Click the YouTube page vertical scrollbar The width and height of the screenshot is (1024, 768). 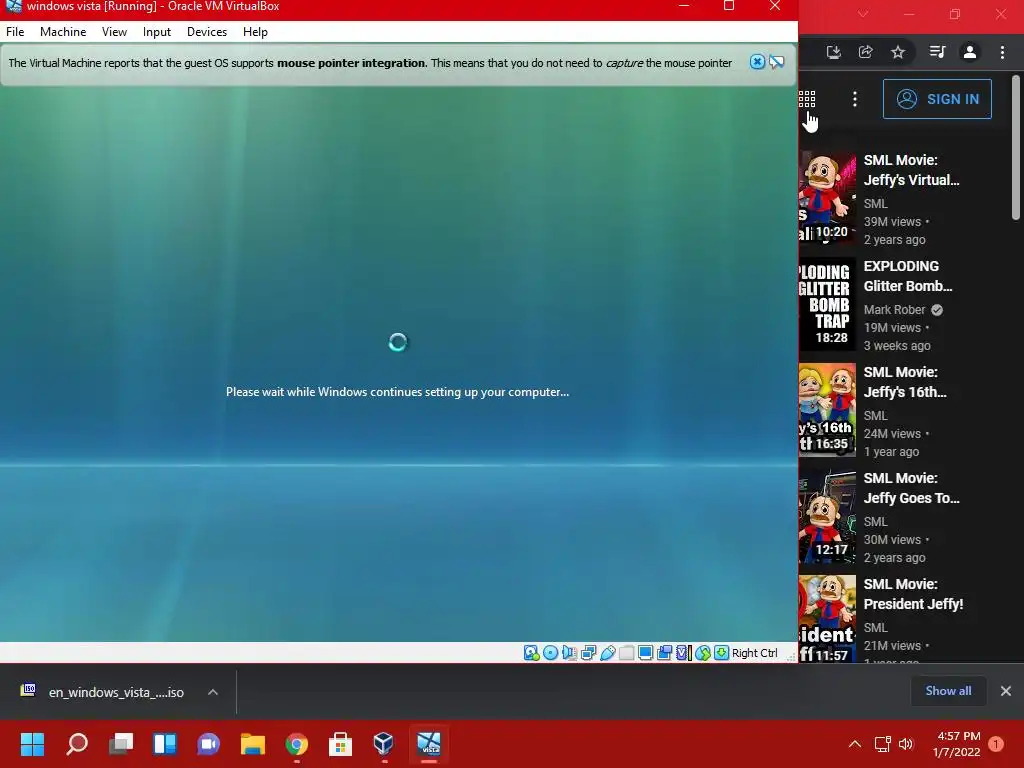pos(1016,147)
